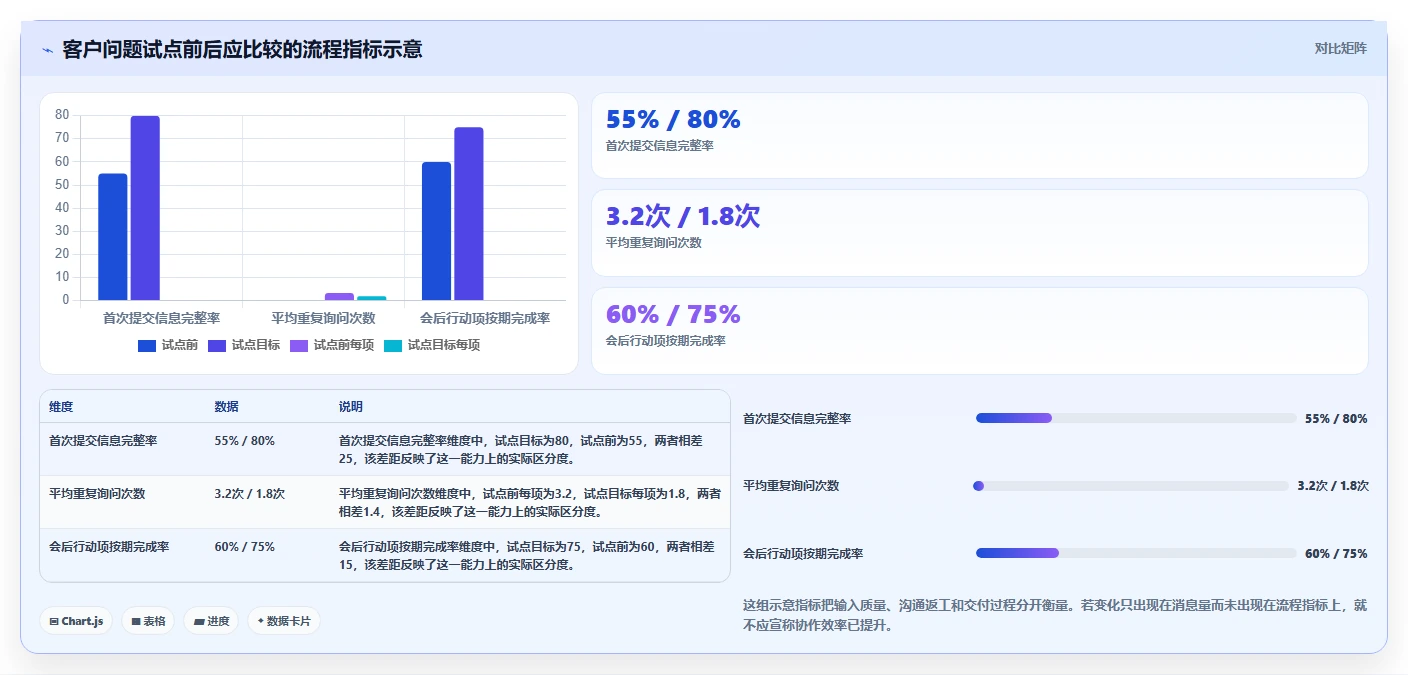The width and height of the screenshot is (1408, 675).
Task: Click the 3.2次 / 1.8次 progress value
Action: click(1333, 486)
